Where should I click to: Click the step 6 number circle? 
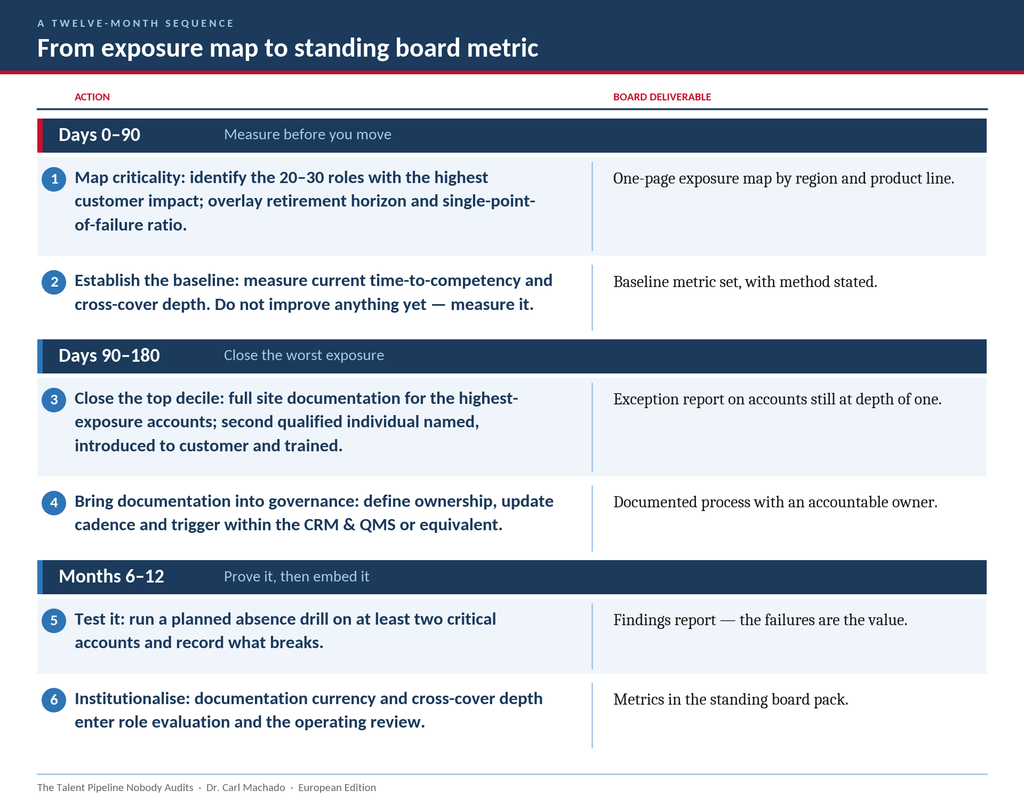click(54, 700)
